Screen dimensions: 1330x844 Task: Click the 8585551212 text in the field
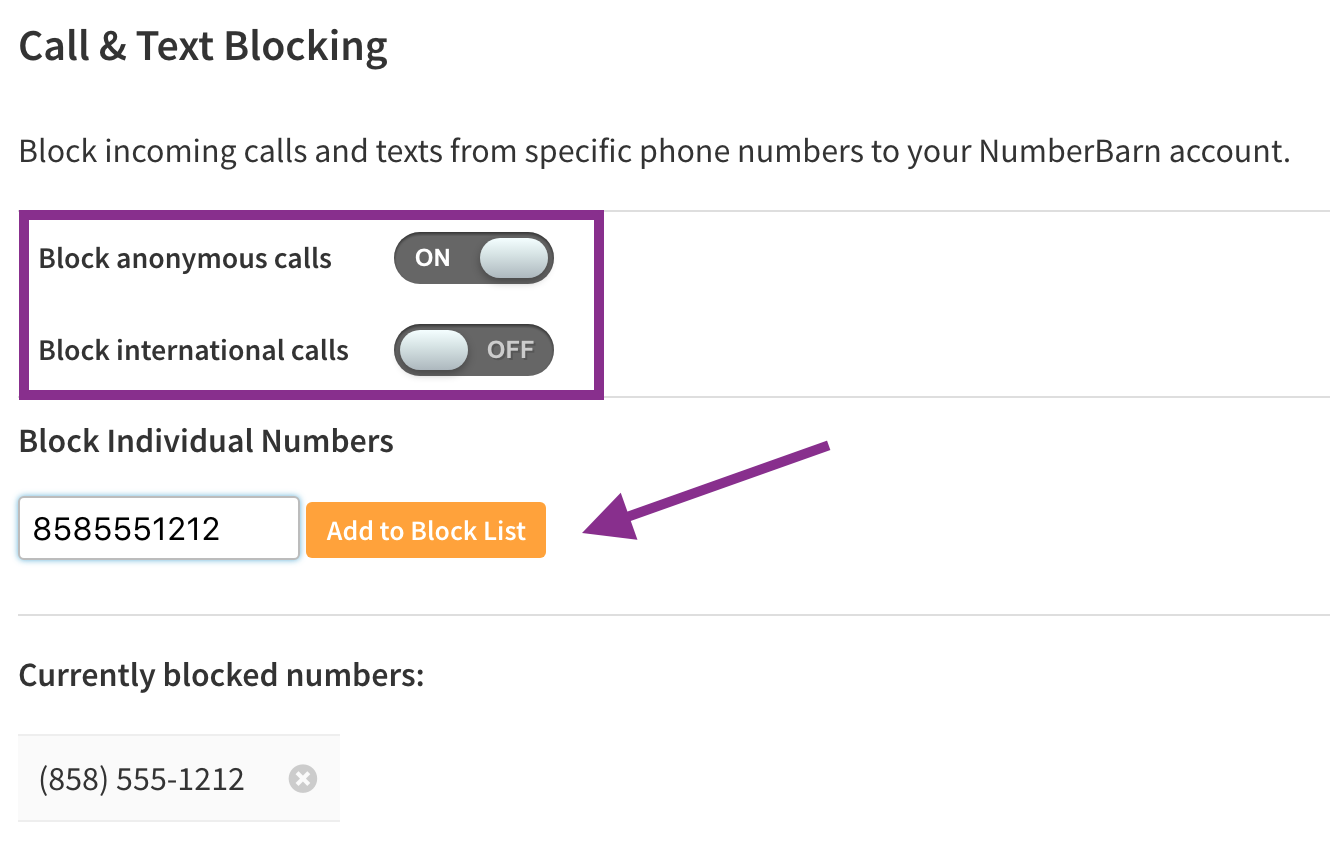(x=126, y=529)
